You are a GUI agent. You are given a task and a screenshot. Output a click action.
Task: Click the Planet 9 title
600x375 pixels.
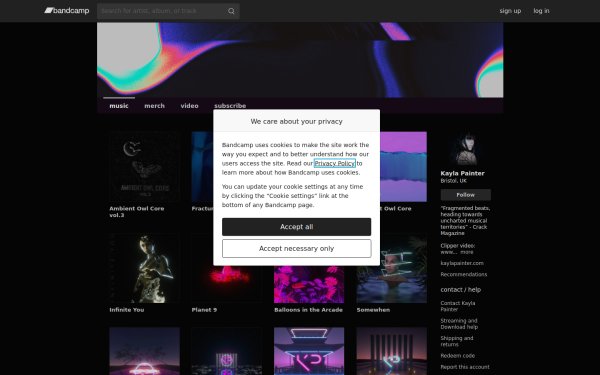[x=204, y=310]
